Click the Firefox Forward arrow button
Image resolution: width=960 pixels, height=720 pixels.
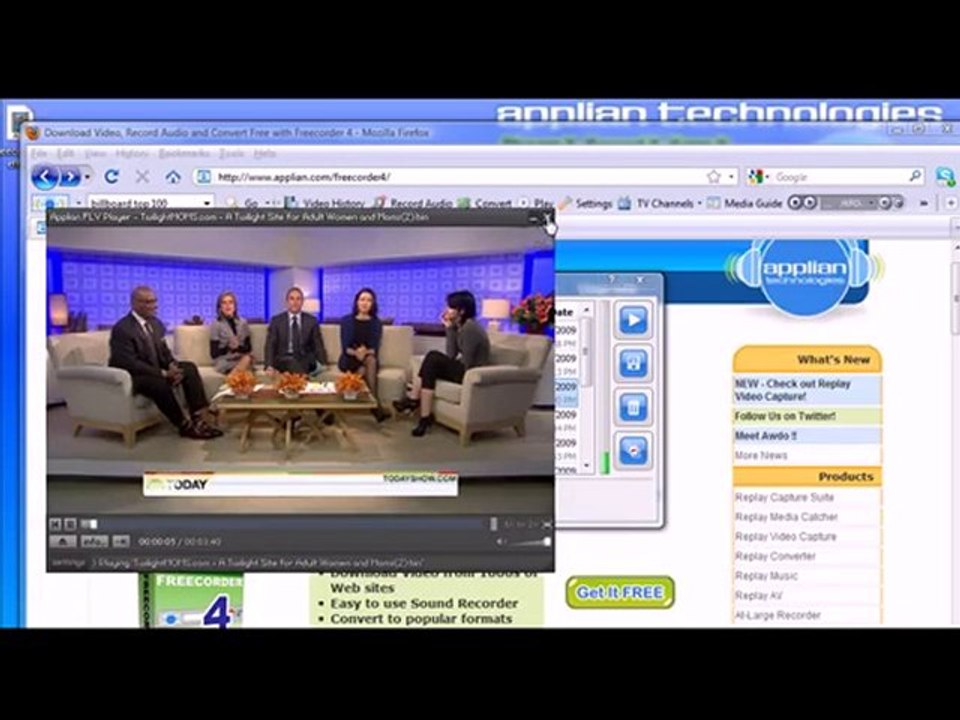pyautogui.click(x=70, y=178)
